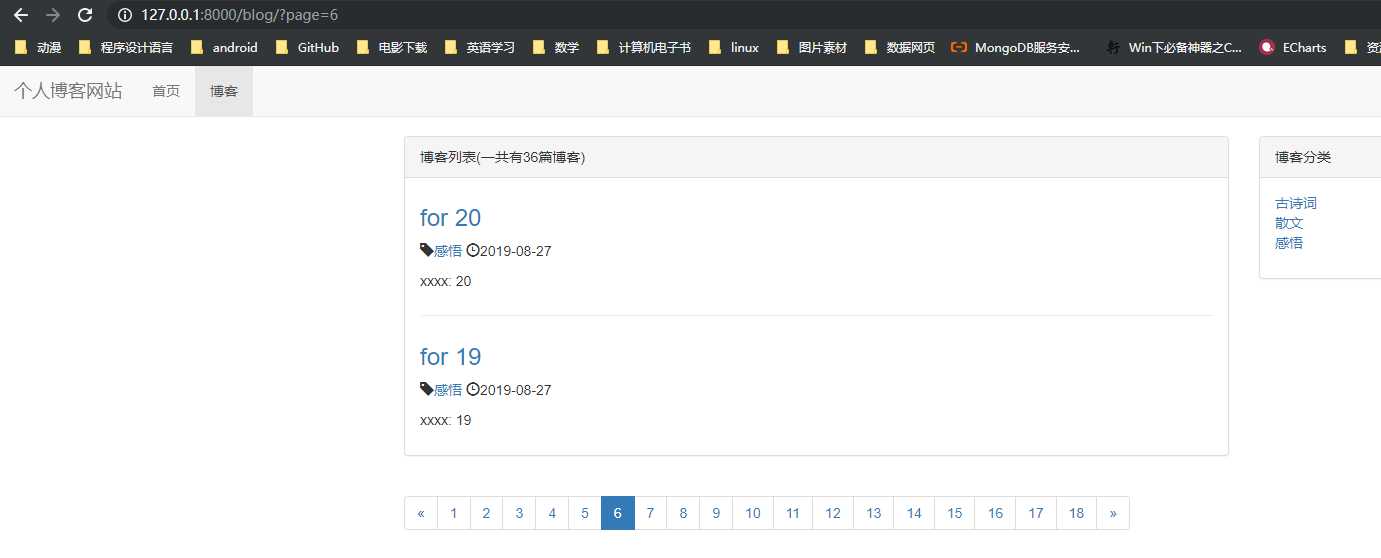1381x558 pixels.
Task: Click the active page 6 button
Action: pyautogui.click(x=617, y=513)
